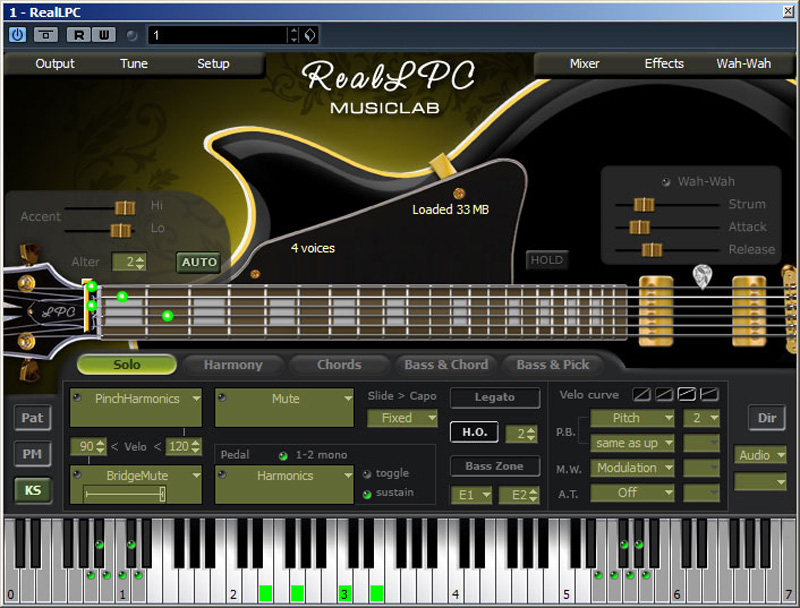Screen dimensions: 800x608
Task: Select the second velo curve icon
Action: [x=664, y=394]
